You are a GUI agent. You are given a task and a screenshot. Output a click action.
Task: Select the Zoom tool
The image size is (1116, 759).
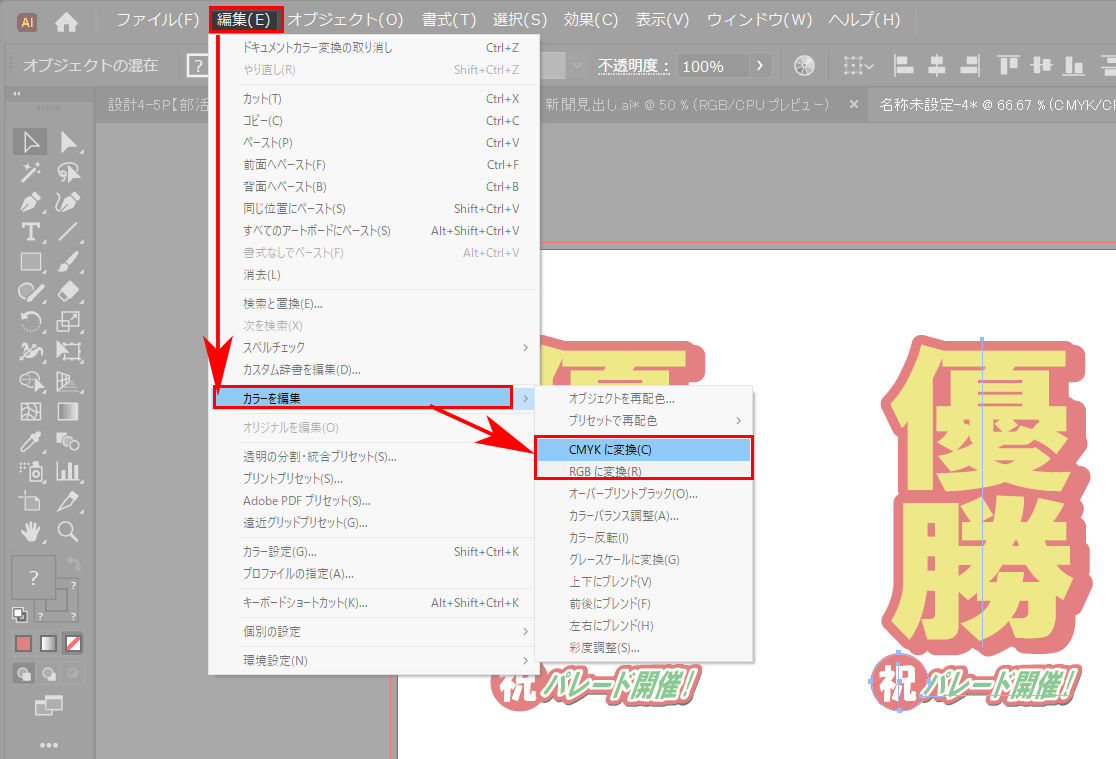tap(68, 530)
